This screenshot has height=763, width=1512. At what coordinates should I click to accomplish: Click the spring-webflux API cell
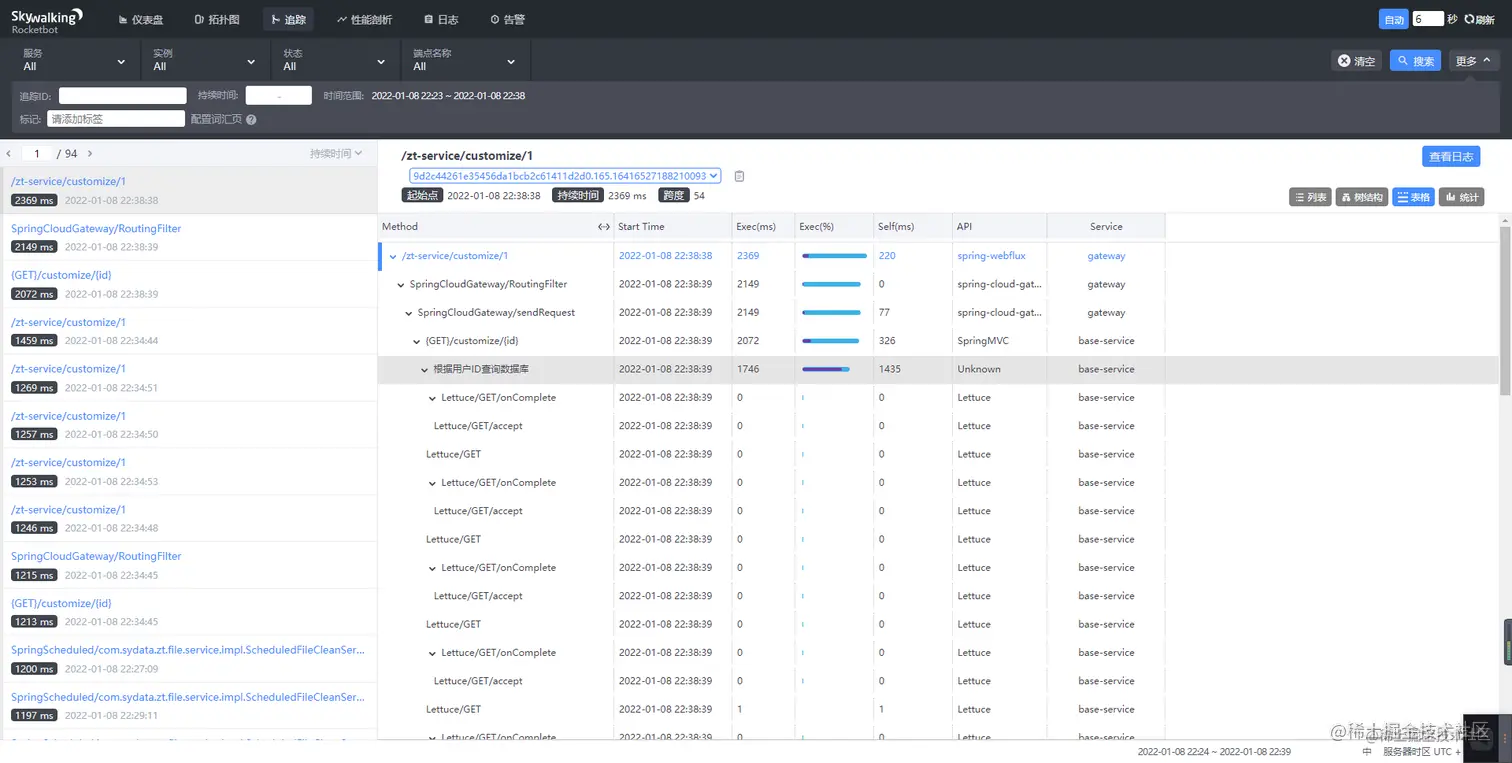click(x=991, y=256)
